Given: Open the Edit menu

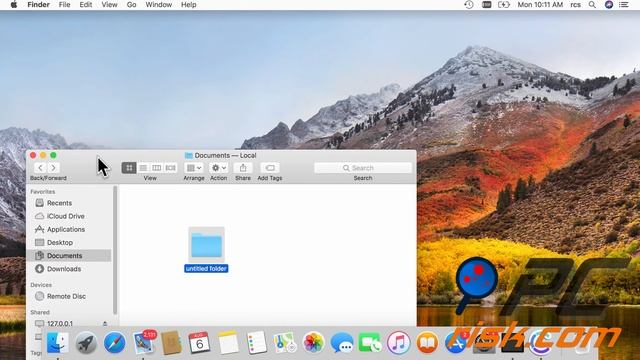Looking at the screenshot, I should pyautogui.click(x=86, y=5).
